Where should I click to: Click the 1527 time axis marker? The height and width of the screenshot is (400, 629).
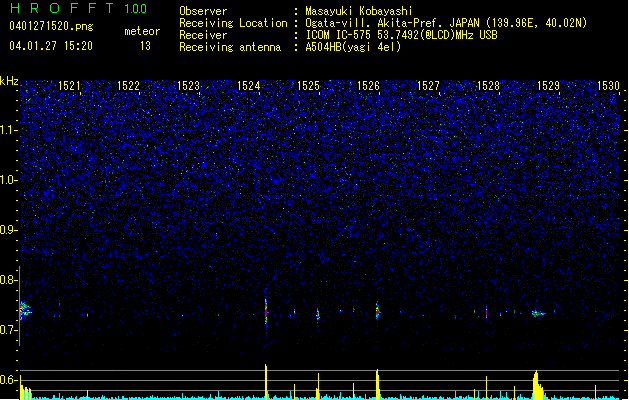click(428, 86)
